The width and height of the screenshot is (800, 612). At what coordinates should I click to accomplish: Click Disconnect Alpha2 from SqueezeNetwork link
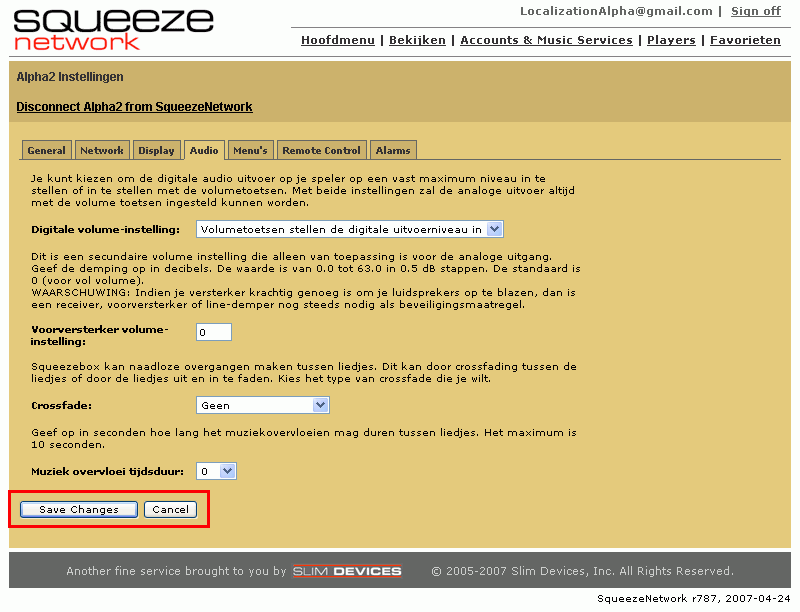pyautogui.click(x=134, y=107)
